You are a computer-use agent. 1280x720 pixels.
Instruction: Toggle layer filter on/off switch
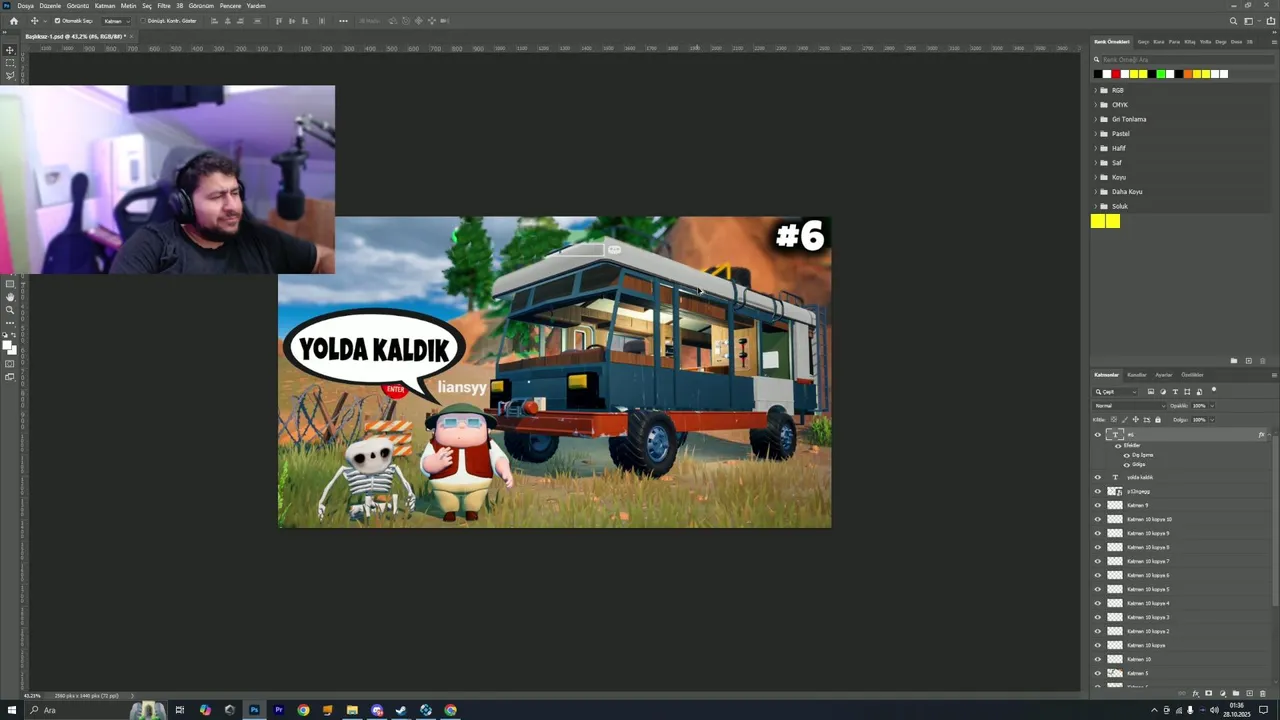click(x=1214, y=390)
